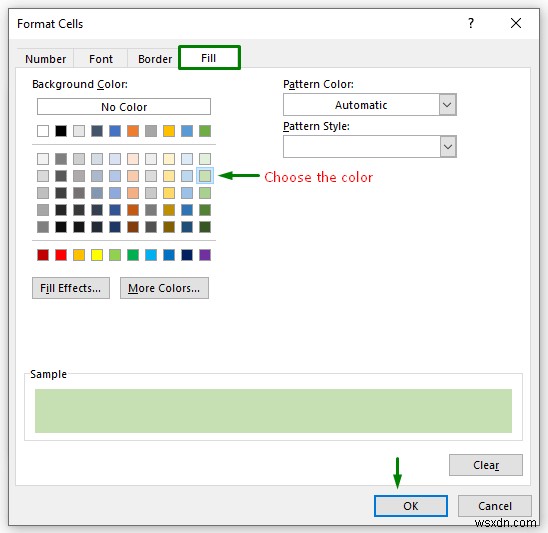Close the Format Cells dialog
548x533 pixels.
[516, 23]
